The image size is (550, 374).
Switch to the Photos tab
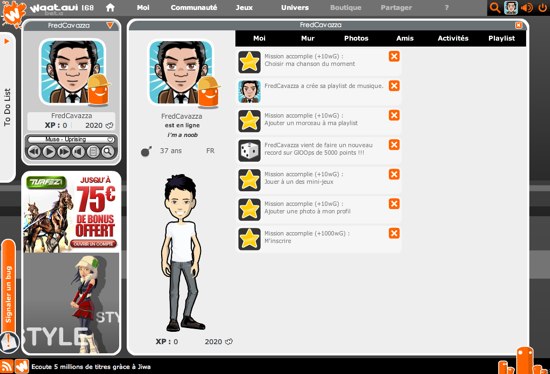pos(356,39)
